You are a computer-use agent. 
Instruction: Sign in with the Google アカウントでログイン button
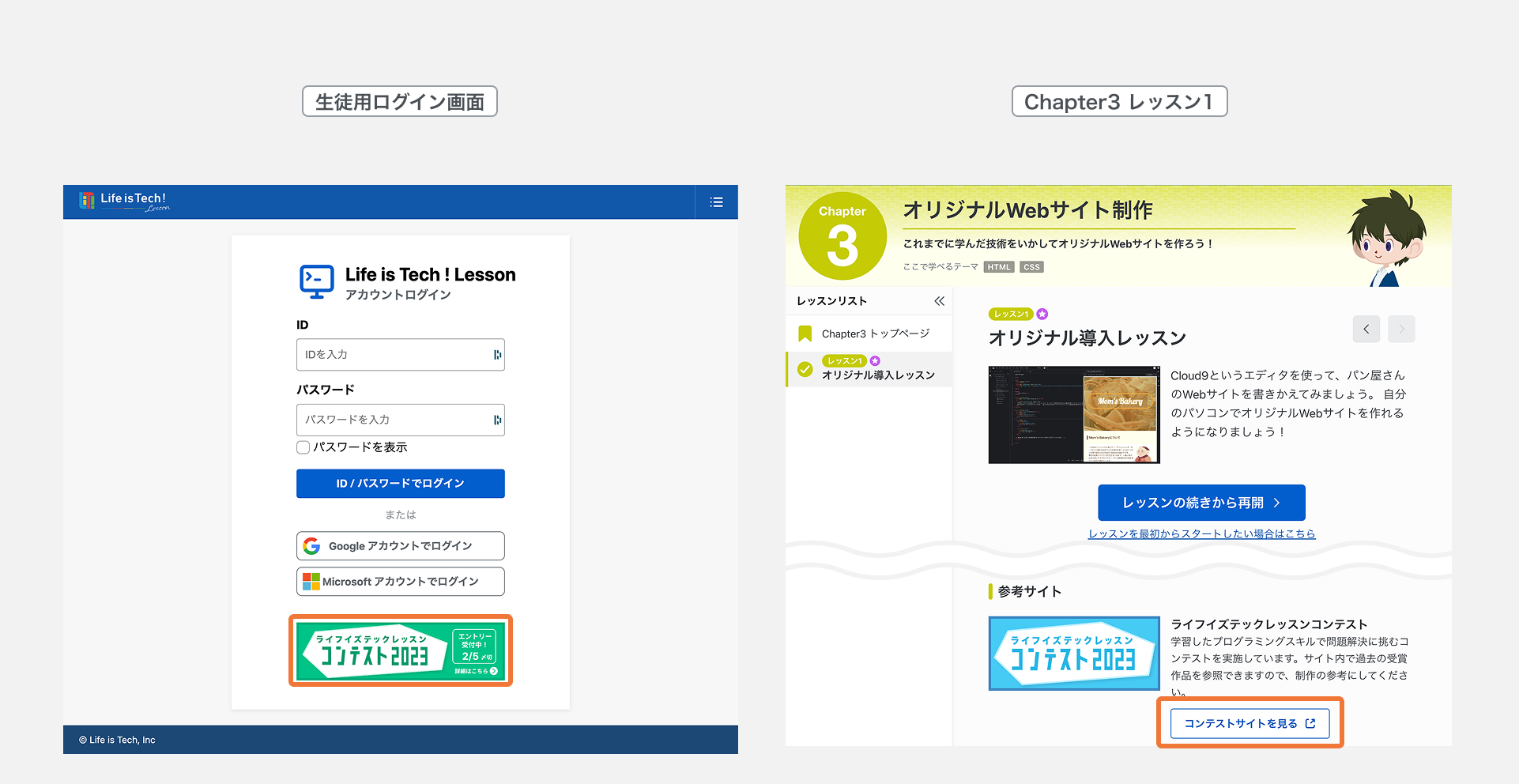coord(401,546)
